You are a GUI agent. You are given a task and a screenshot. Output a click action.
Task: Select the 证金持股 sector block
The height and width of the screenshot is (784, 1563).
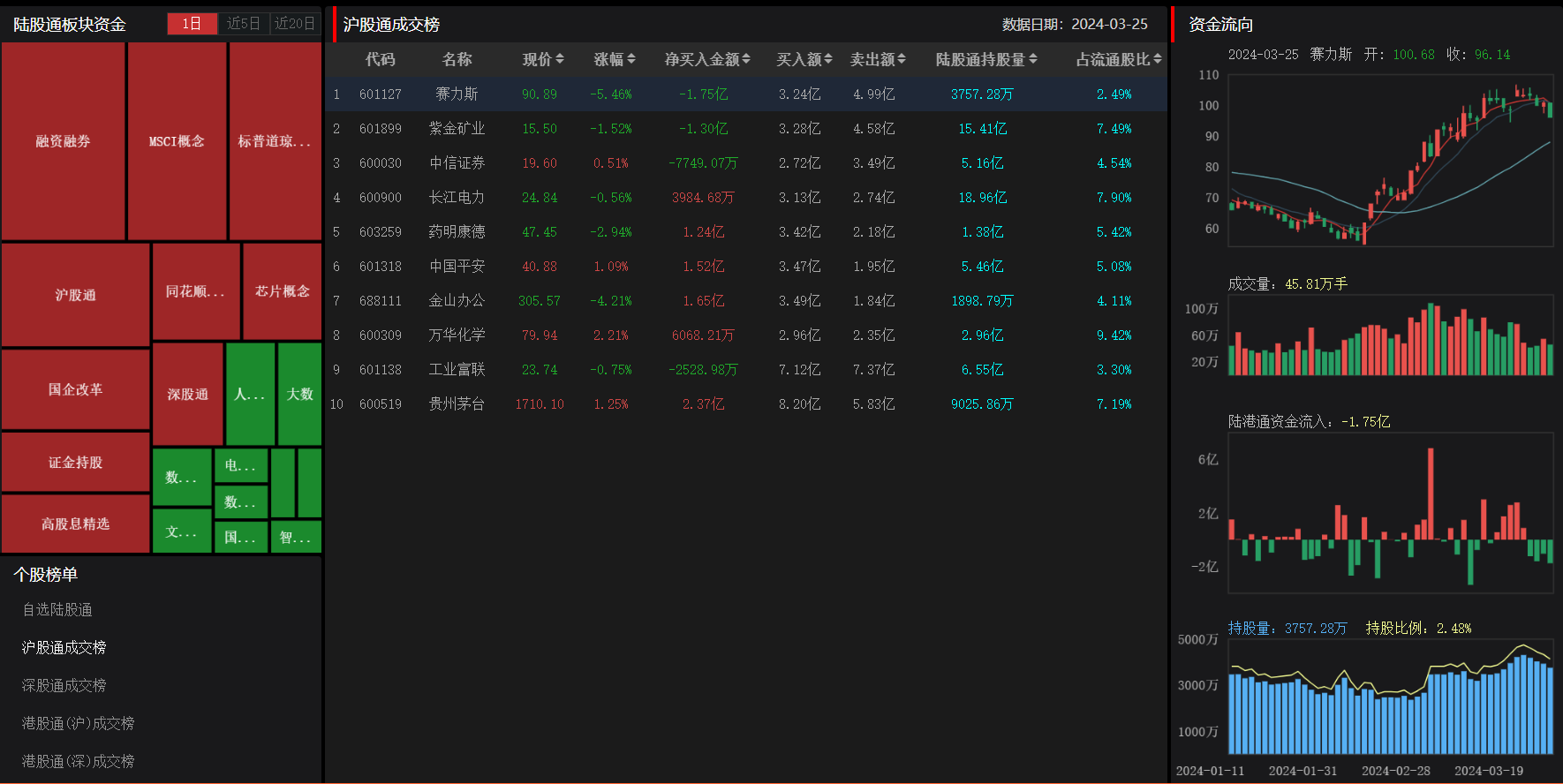(x=76, y=462)
